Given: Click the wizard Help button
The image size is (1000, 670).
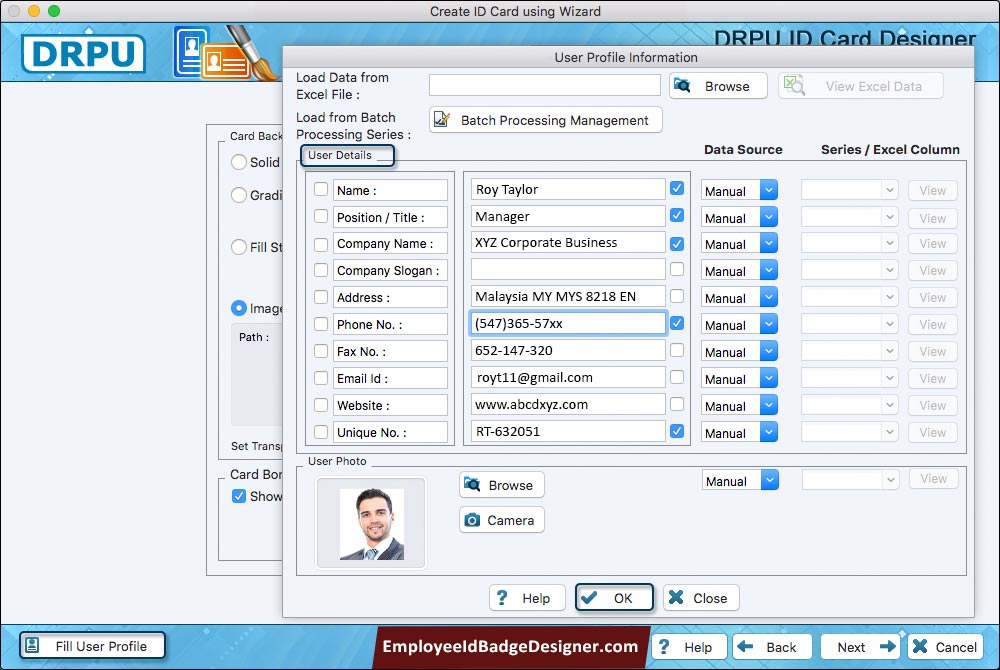Looking at the screenshot, I should (689, 647).
